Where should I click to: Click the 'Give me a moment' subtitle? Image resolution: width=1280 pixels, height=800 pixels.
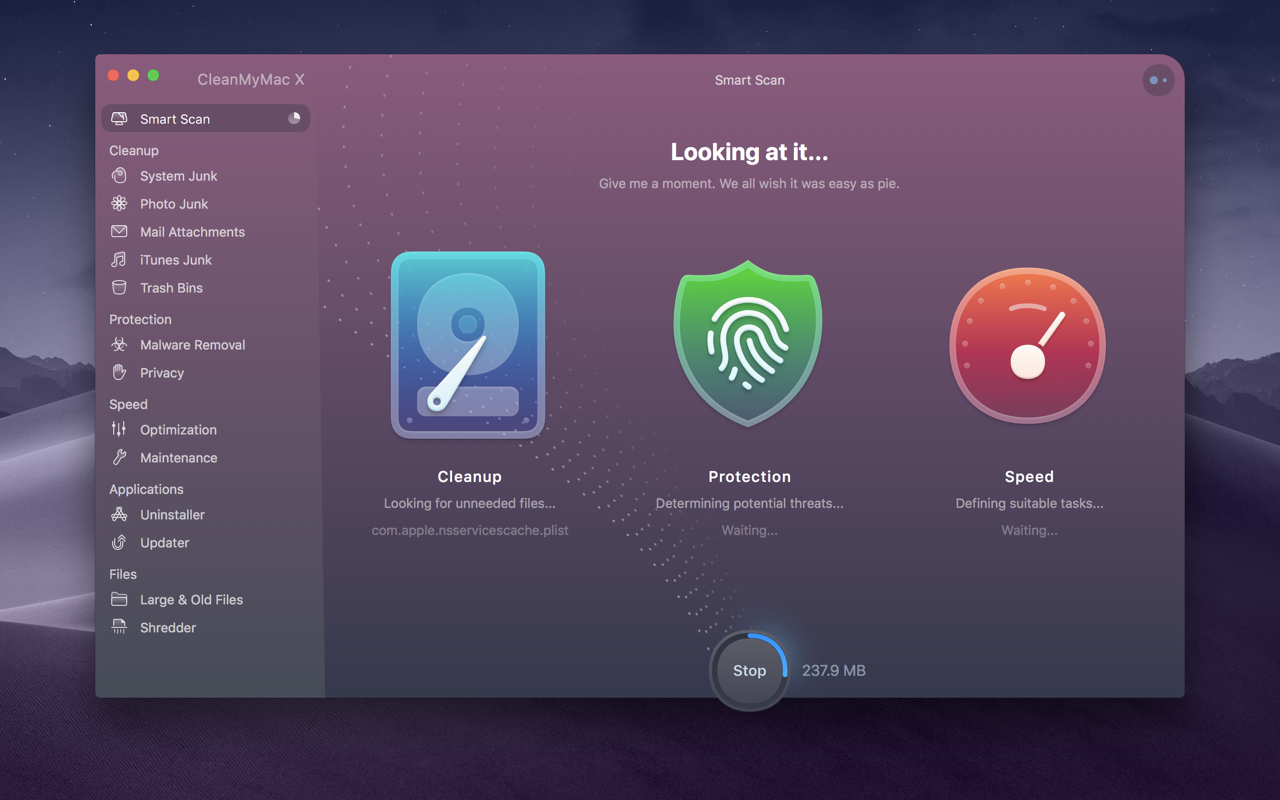pyautogui.click(x=749, y=184)
